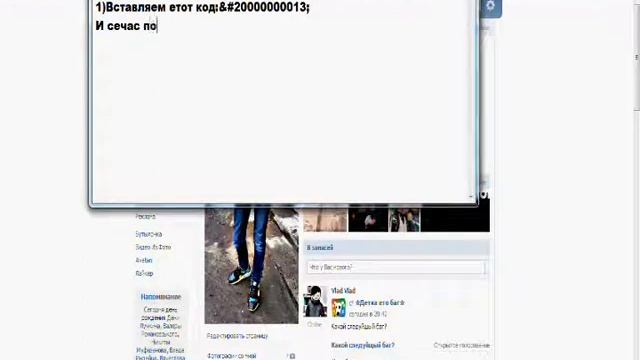Open Vlad Vlad's avatar on the wall post
This screenshot has width=640, height=360.
pyautogui.click(x=315, y=301)
